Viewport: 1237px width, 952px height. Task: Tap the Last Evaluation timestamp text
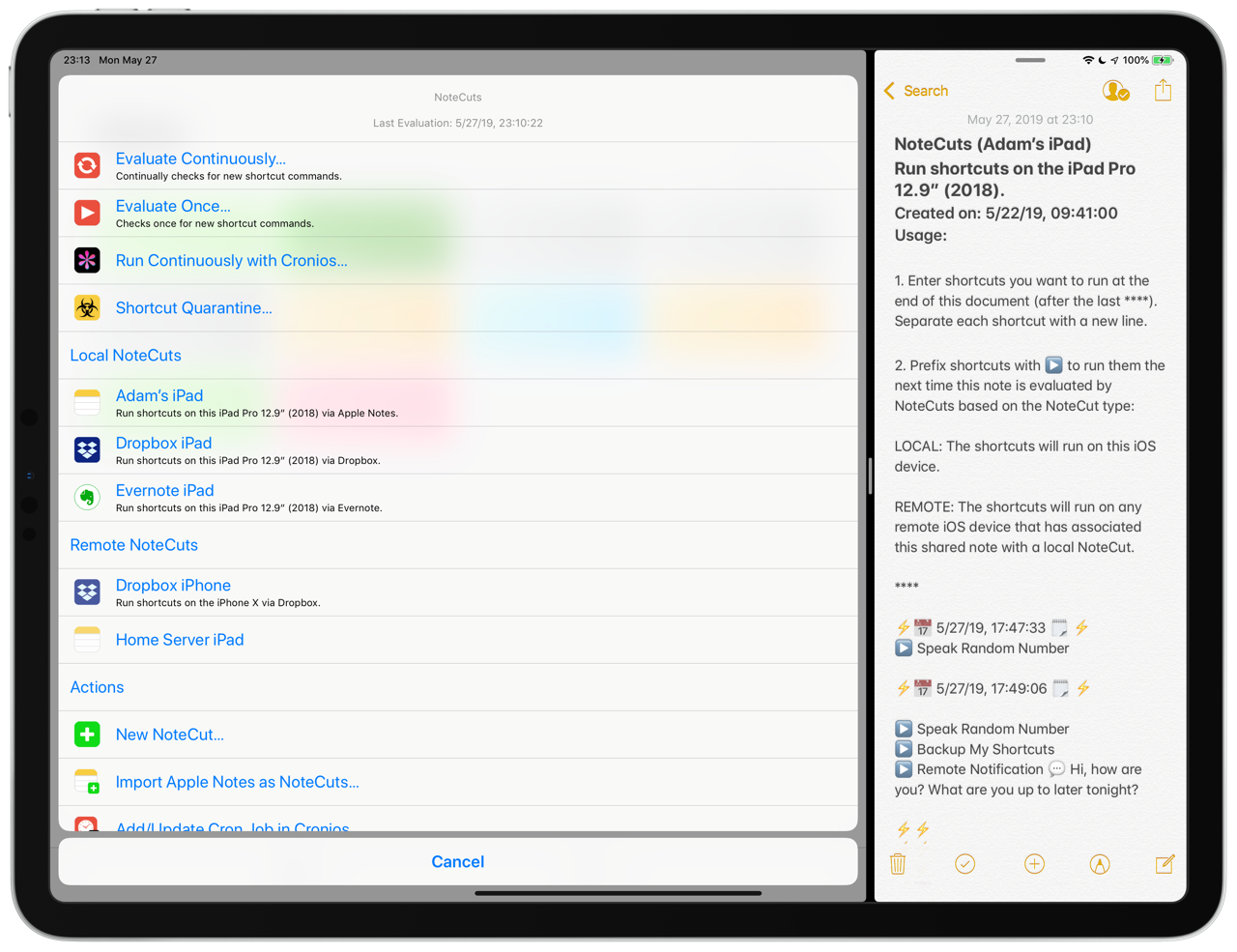click(x=458, y=123)
